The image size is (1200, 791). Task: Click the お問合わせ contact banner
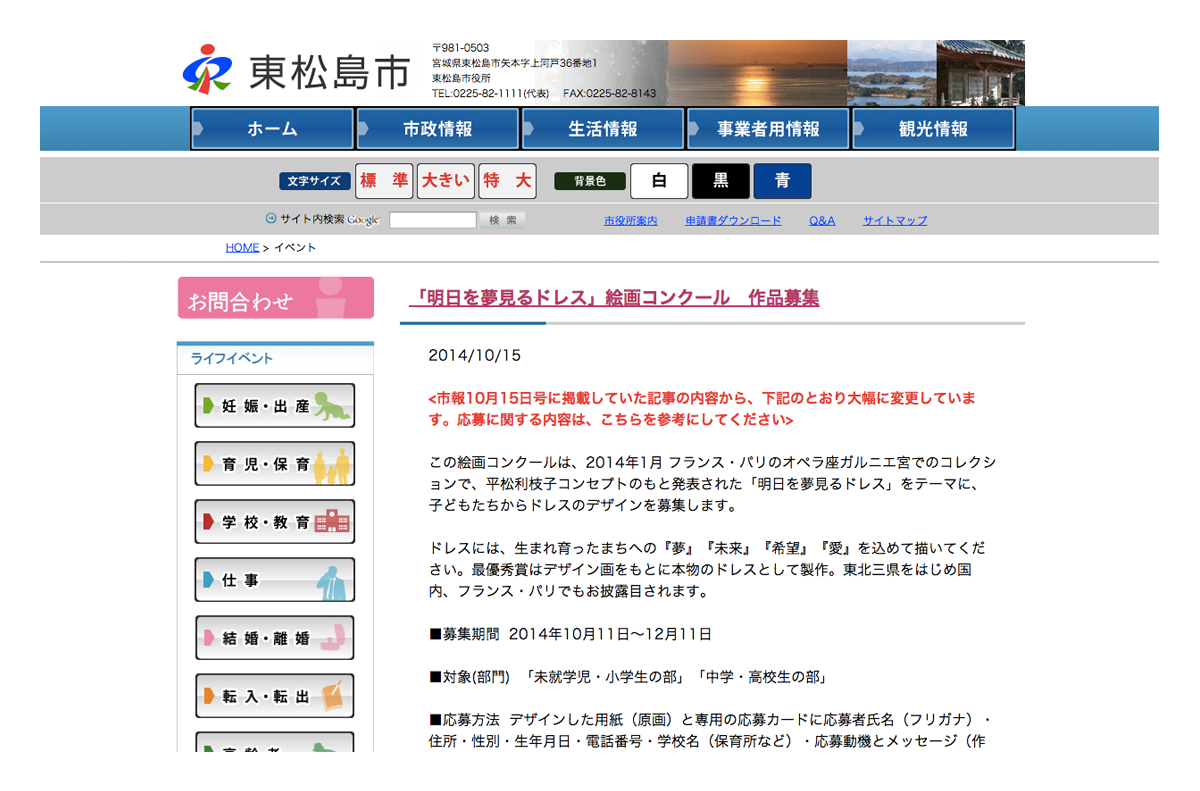(276, 299)
